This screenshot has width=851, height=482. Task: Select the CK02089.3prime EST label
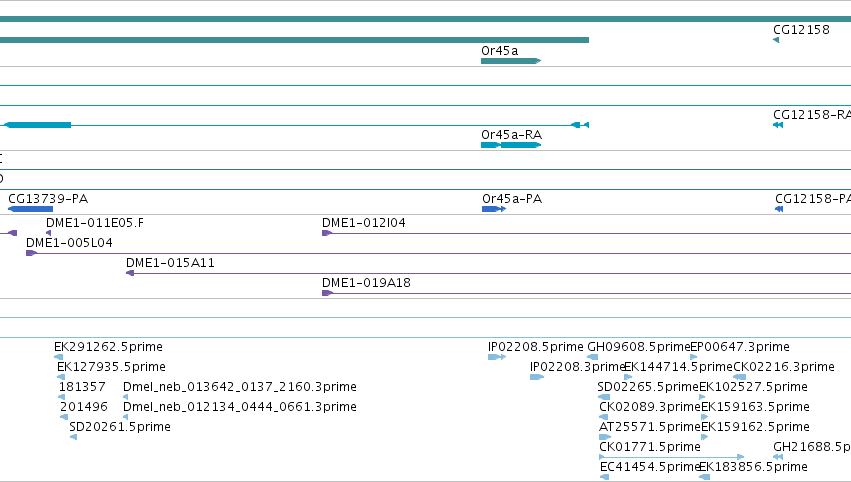650,407
